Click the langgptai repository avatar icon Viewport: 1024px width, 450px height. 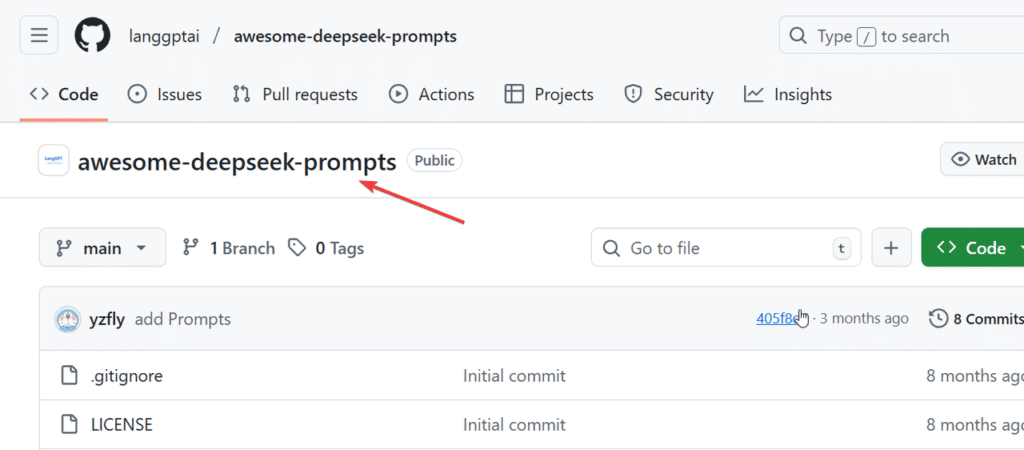coord(53,160)
